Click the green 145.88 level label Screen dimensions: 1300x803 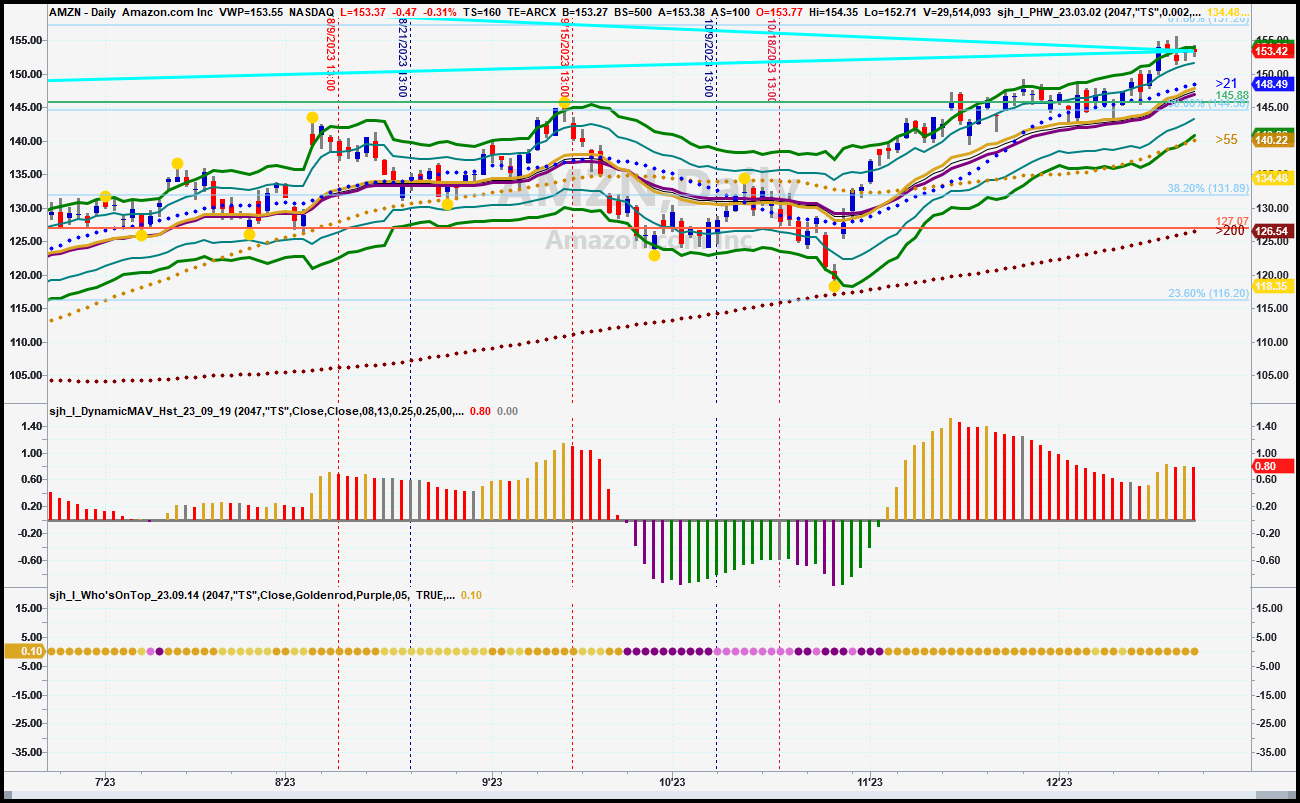pyautogui.click(x=1231, y=95)
